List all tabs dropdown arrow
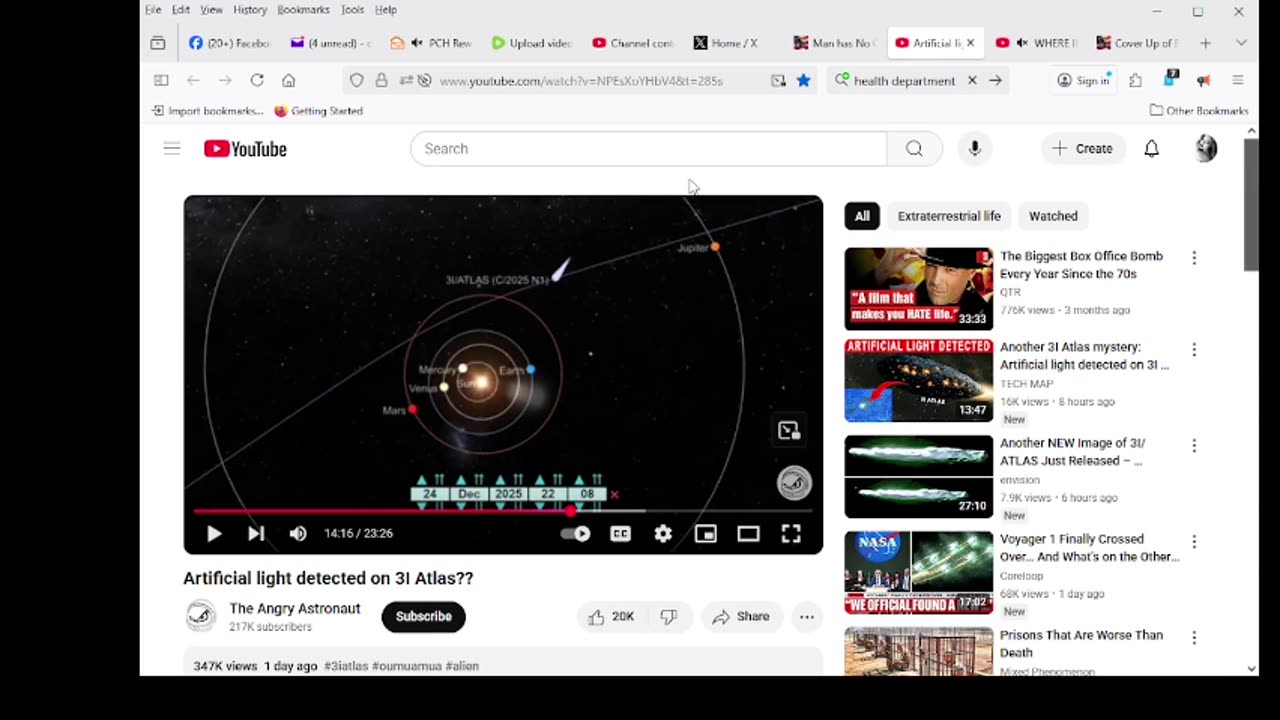 coord(1241,43)
